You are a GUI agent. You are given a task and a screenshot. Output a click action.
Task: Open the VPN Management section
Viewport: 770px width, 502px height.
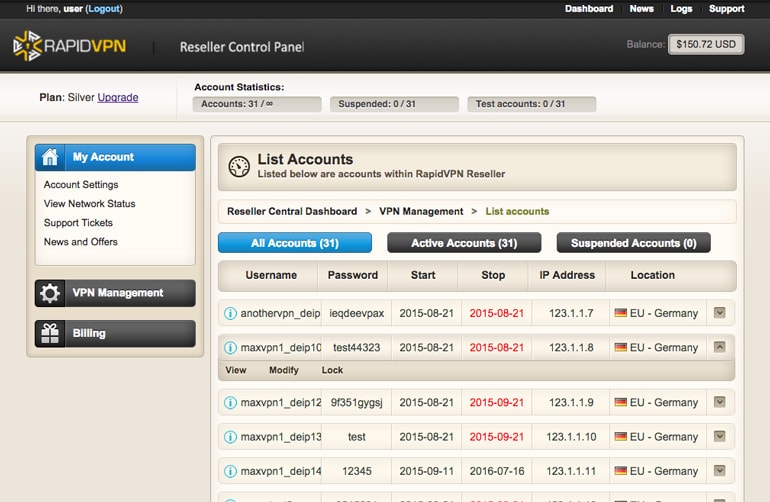115,293
